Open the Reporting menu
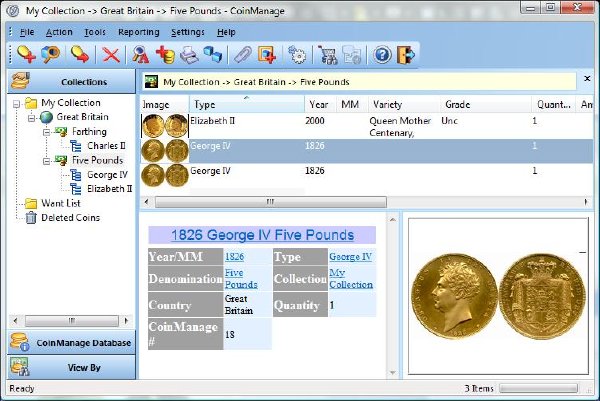 (x=139, y=32)
